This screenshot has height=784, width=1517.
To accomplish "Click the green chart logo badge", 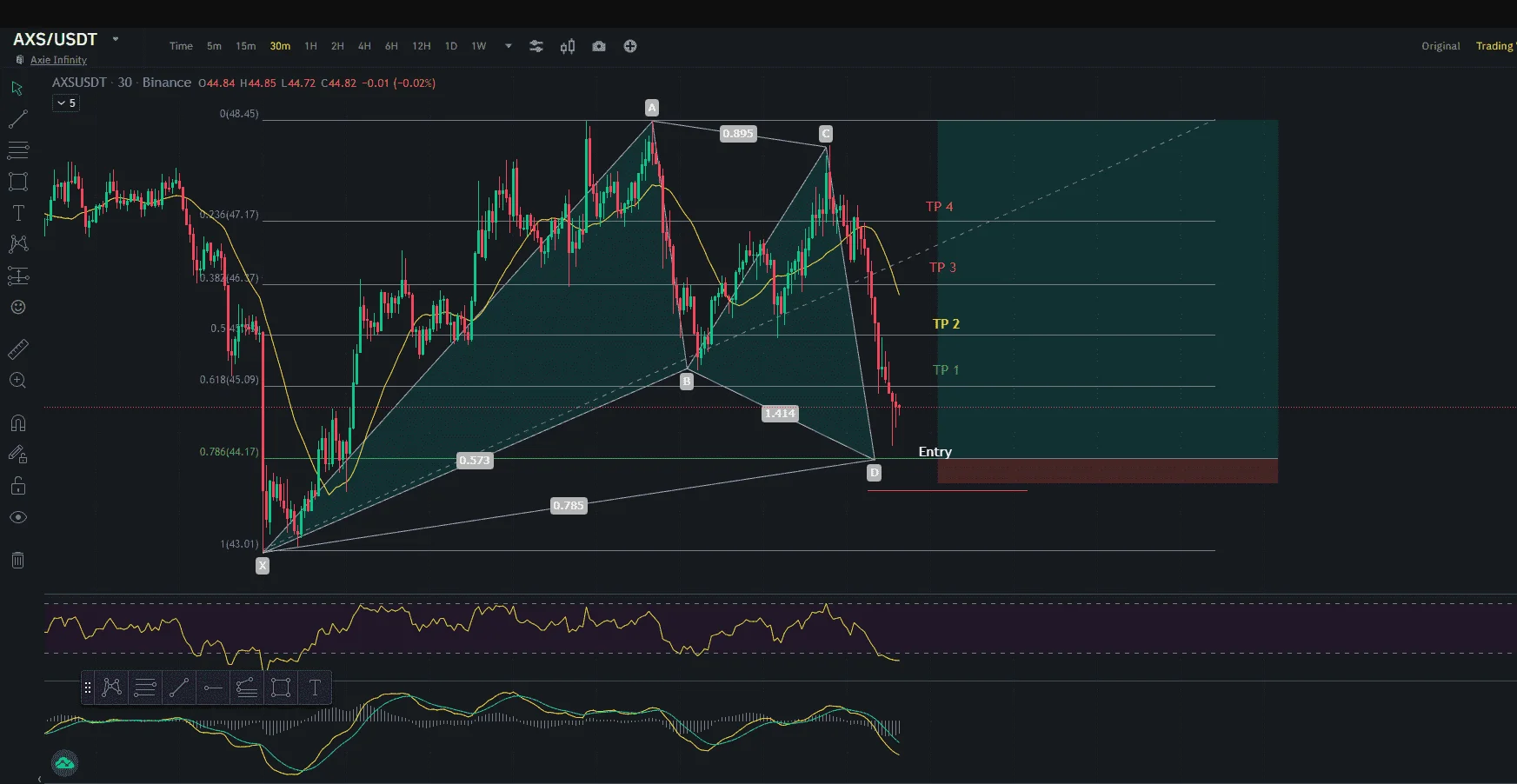I will [x=64, y=763].
